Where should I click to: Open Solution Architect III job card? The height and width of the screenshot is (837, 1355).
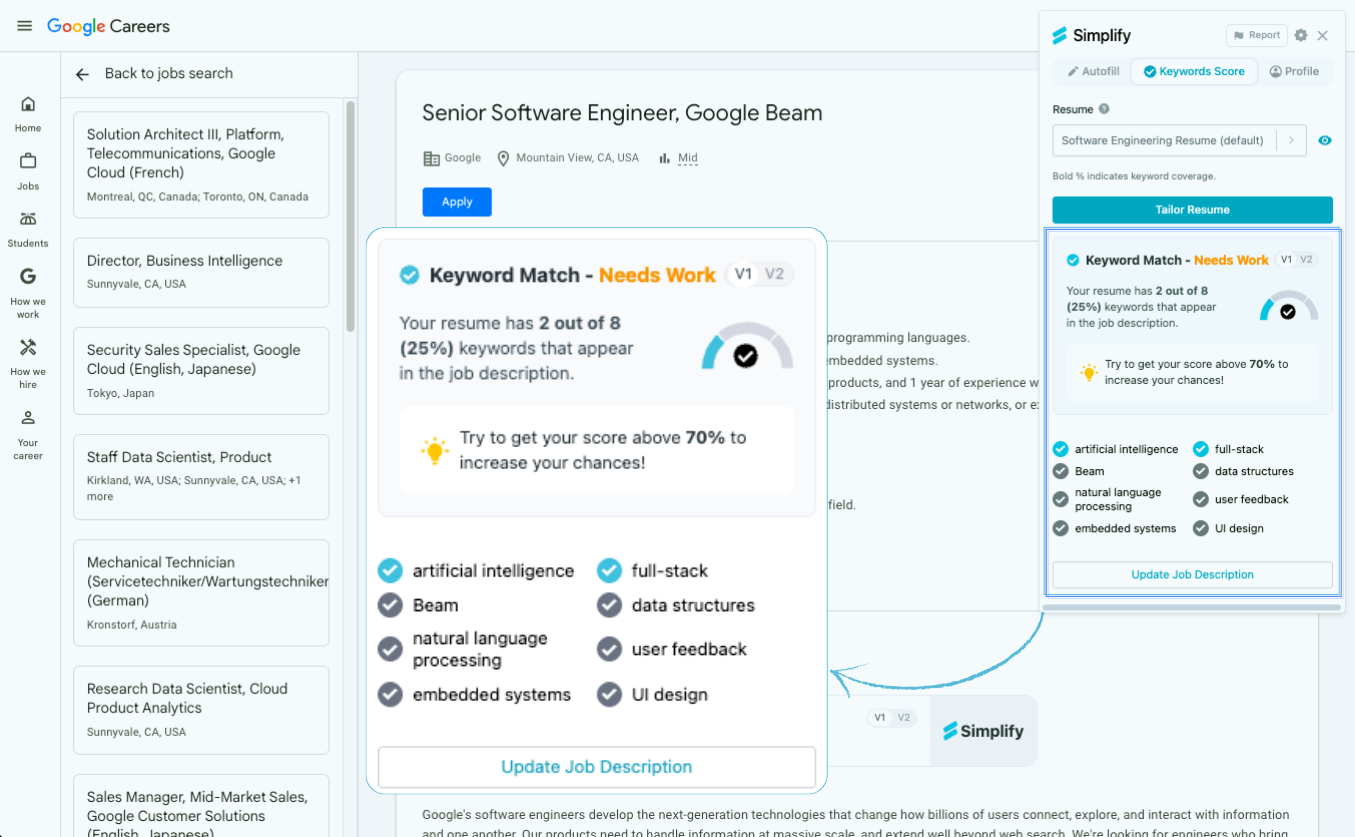coord(201,165)
